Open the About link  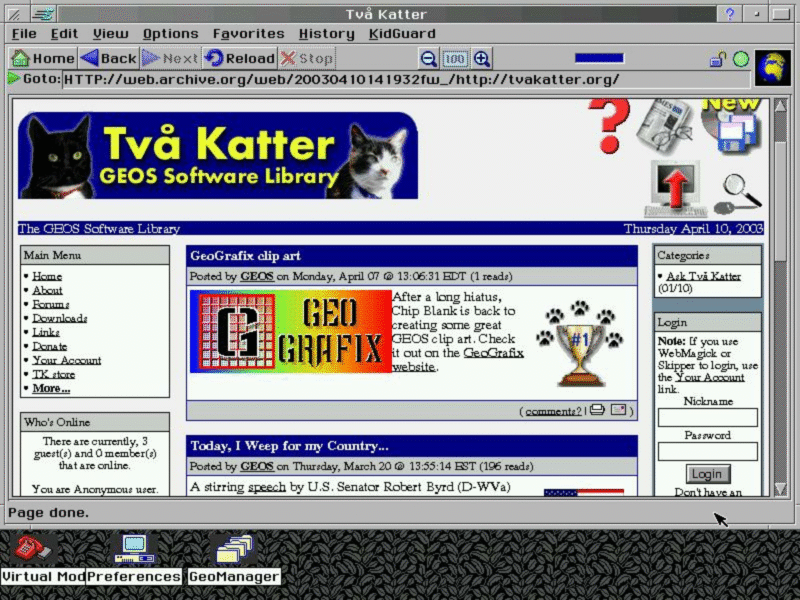click(47, 290)
